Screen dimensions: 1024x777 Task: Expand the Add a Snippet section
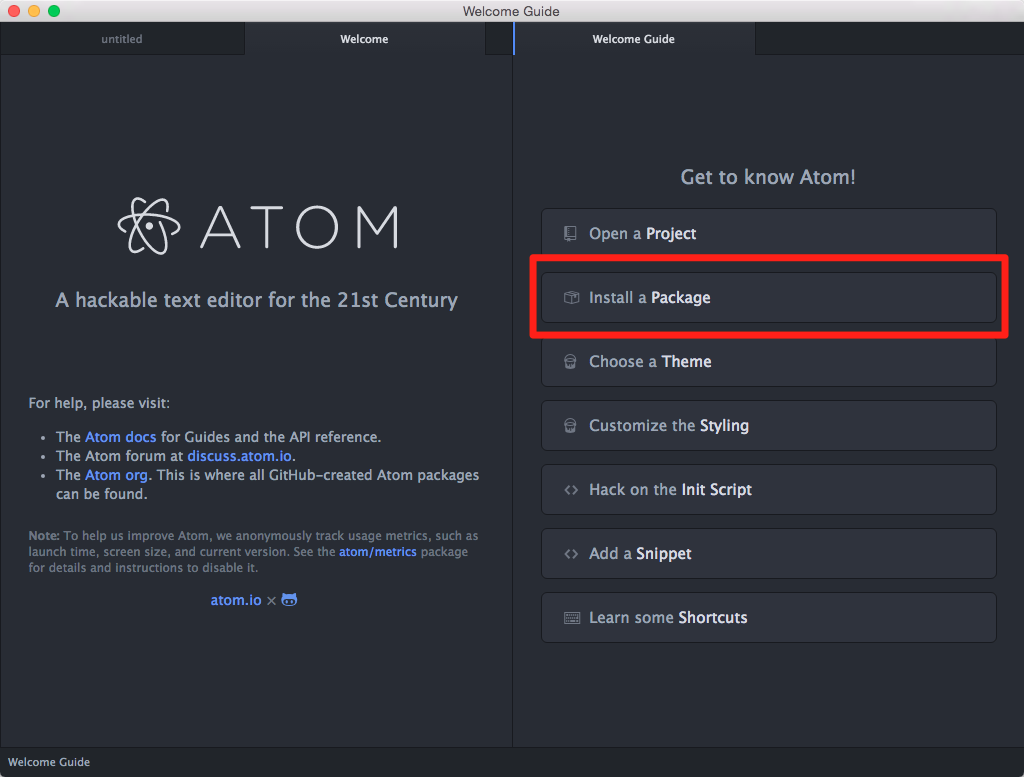pyautogui.click(x=769, y=554)
